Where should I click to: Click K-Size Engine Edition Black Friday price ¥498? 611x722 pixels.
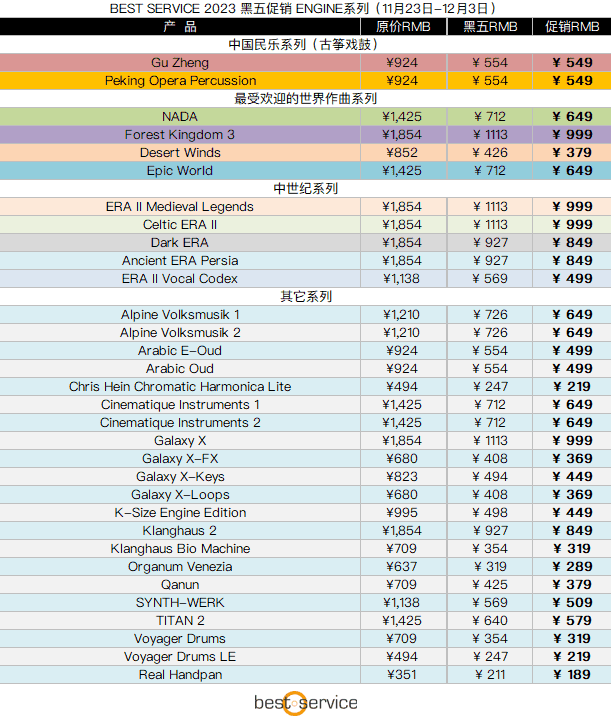pyautogui.click(x=490, y=512)
